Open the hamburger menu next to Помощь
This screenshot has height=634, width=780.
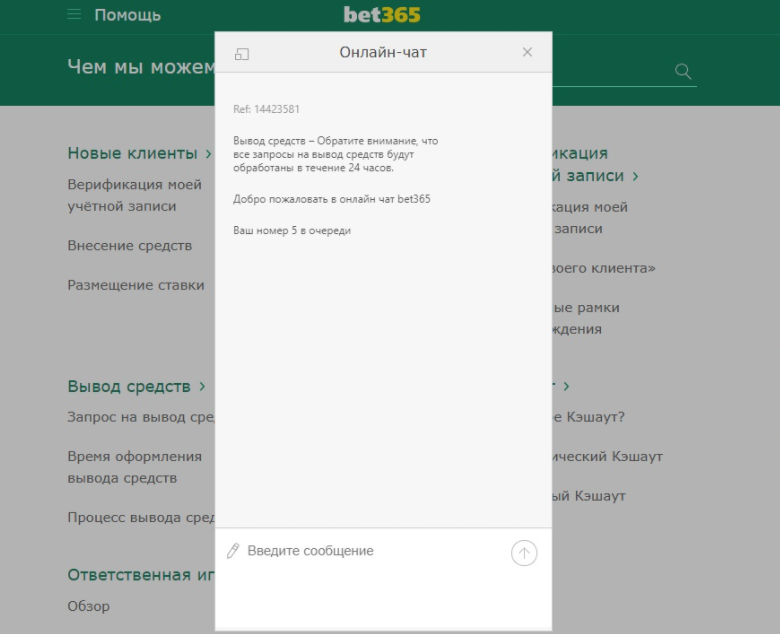(74, 15)
